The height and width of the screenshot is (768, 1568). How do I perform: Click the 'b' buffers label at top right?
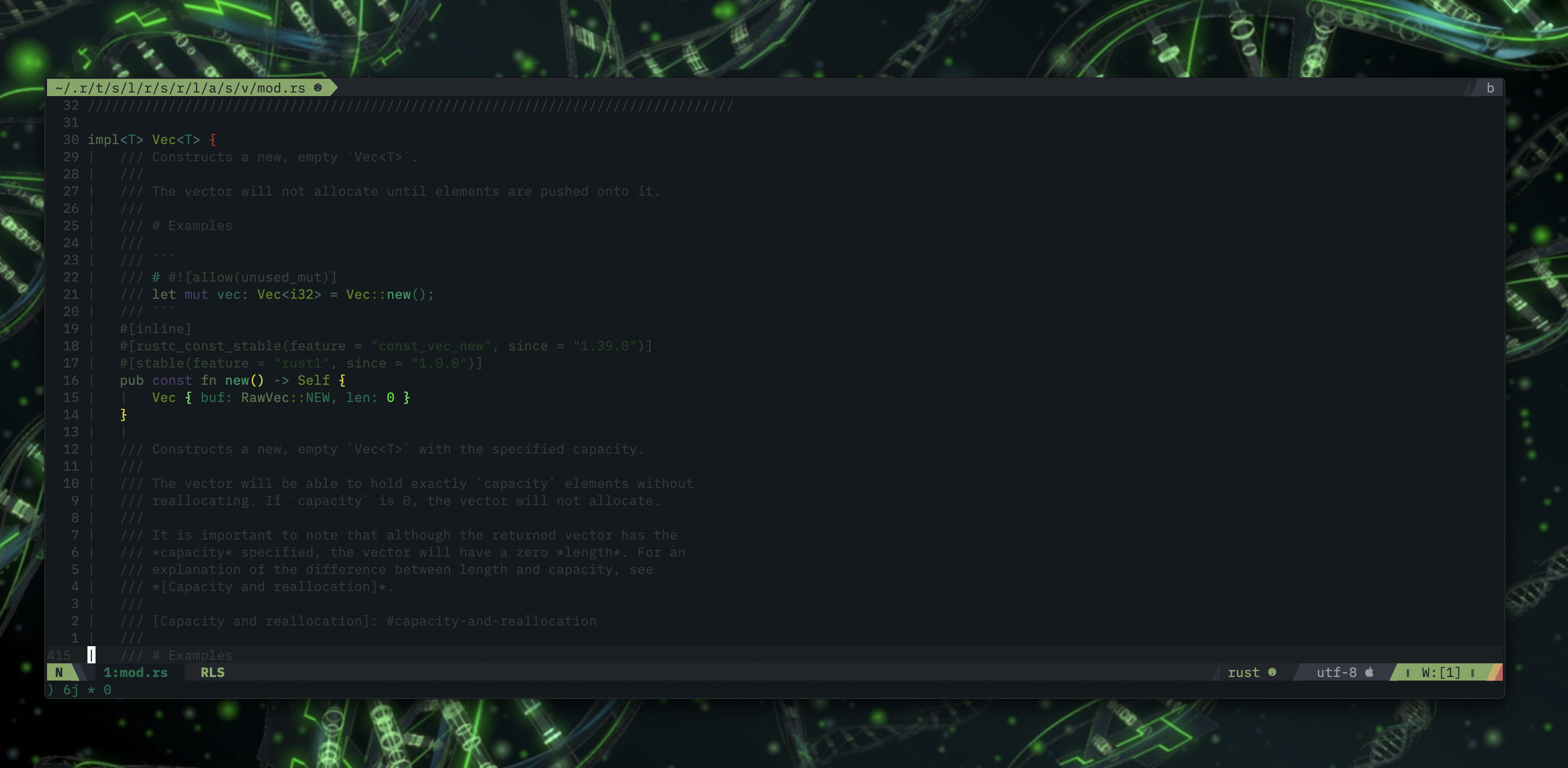point(1490,87)
